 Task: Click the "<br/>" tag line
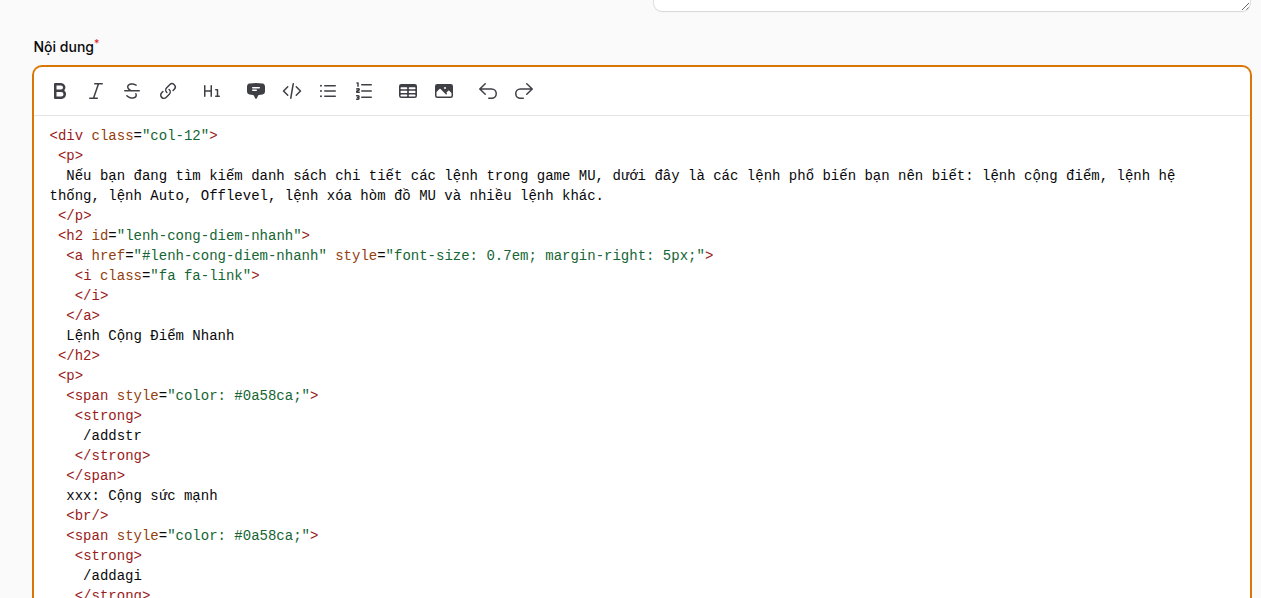click(x=87, y=515)
